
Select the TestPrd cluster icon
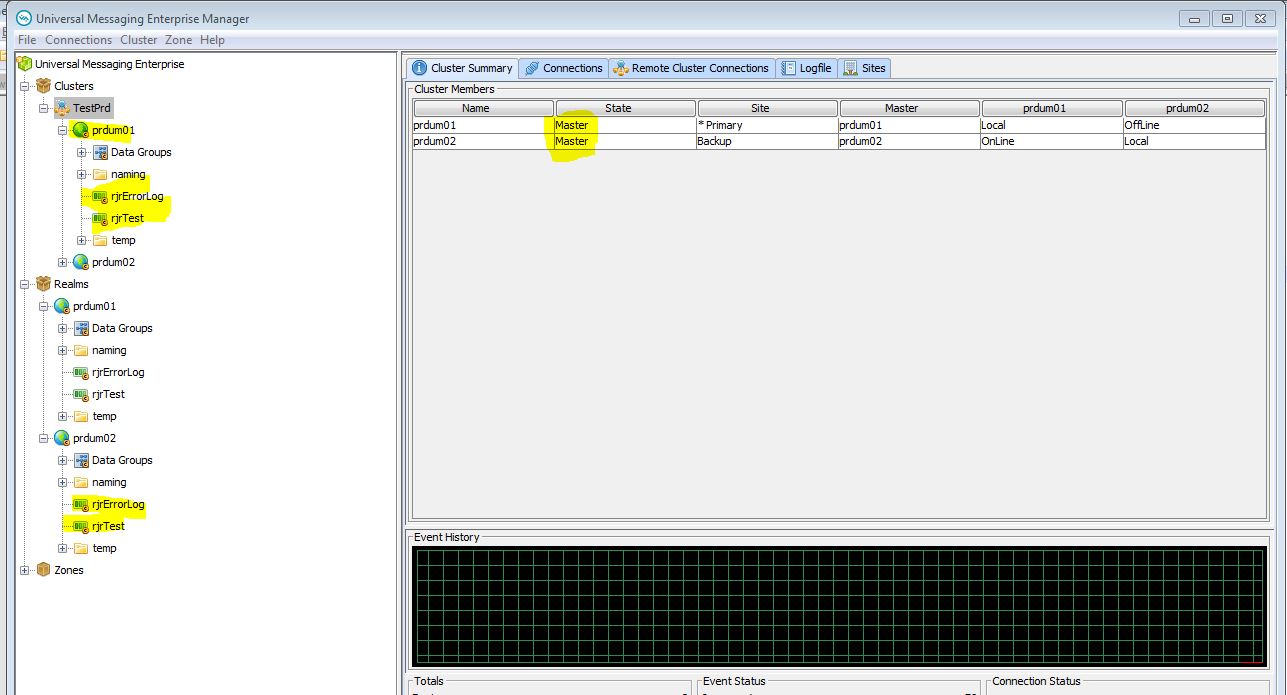coord(62,108)
